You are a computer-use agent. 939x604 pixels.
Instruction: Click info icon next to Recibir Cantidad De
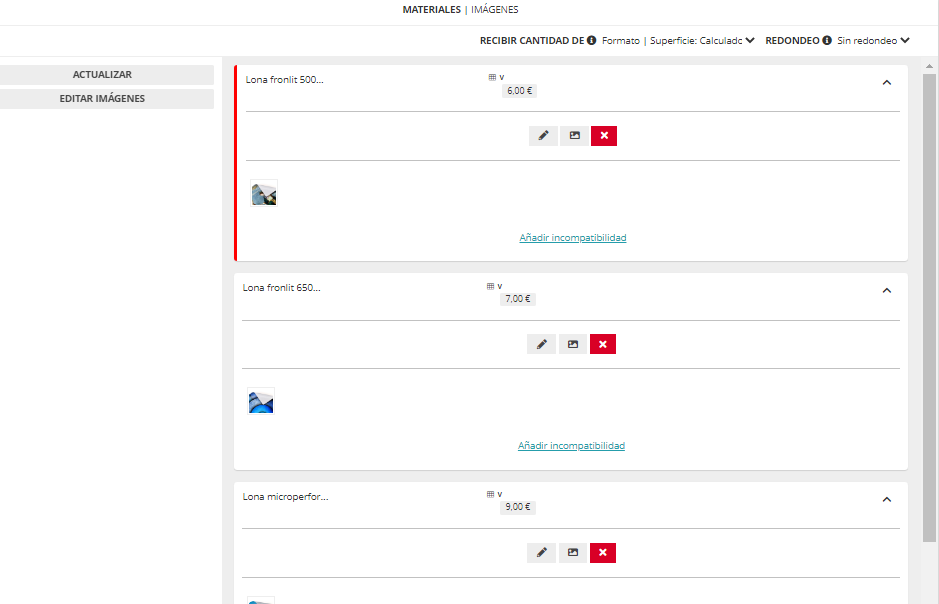592,41
